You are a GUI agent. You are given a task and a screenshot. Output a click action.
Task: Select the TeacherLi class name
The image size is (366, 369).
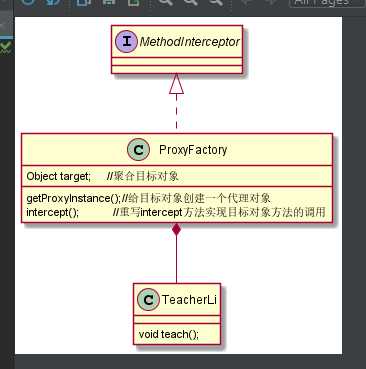pyautogui.click(x=189, y=299)
